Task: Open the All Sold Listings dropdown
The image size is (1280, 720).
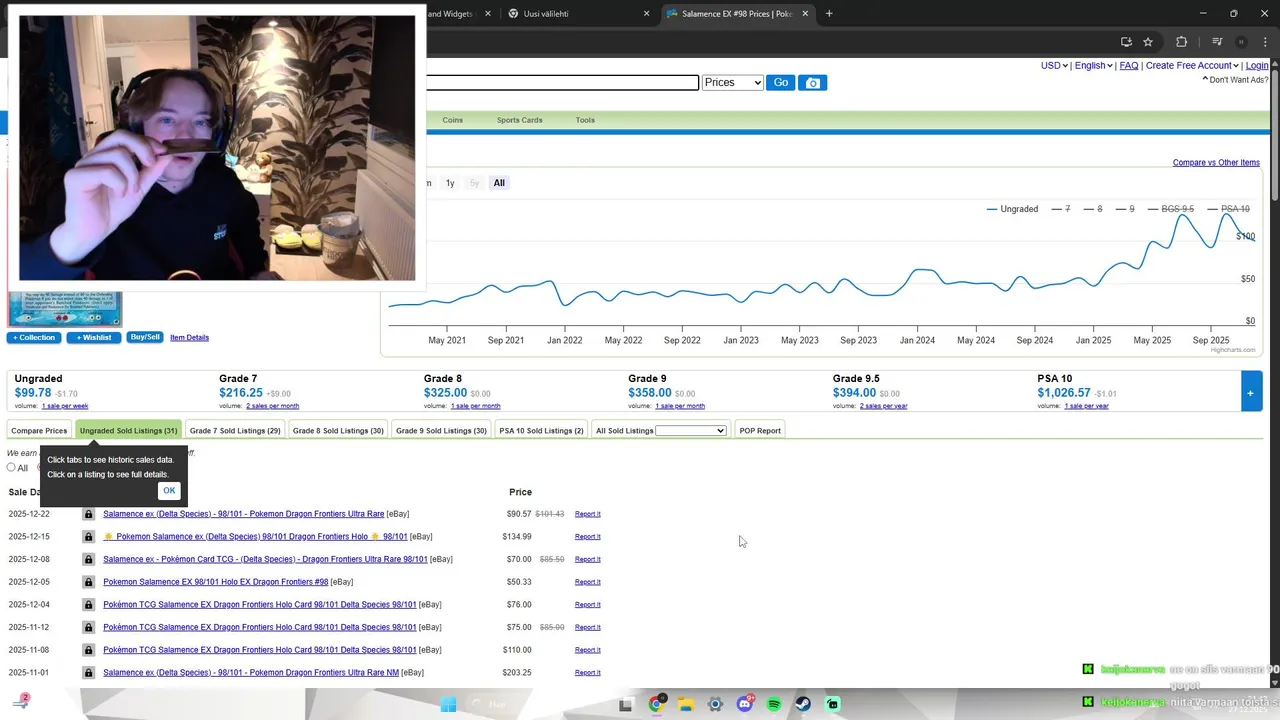Action: [x=690, y=431]
